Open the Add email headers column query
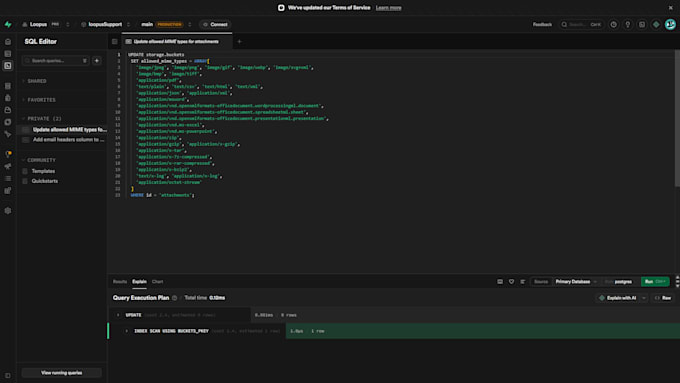The image size is (680, 383). click(63, 140)
